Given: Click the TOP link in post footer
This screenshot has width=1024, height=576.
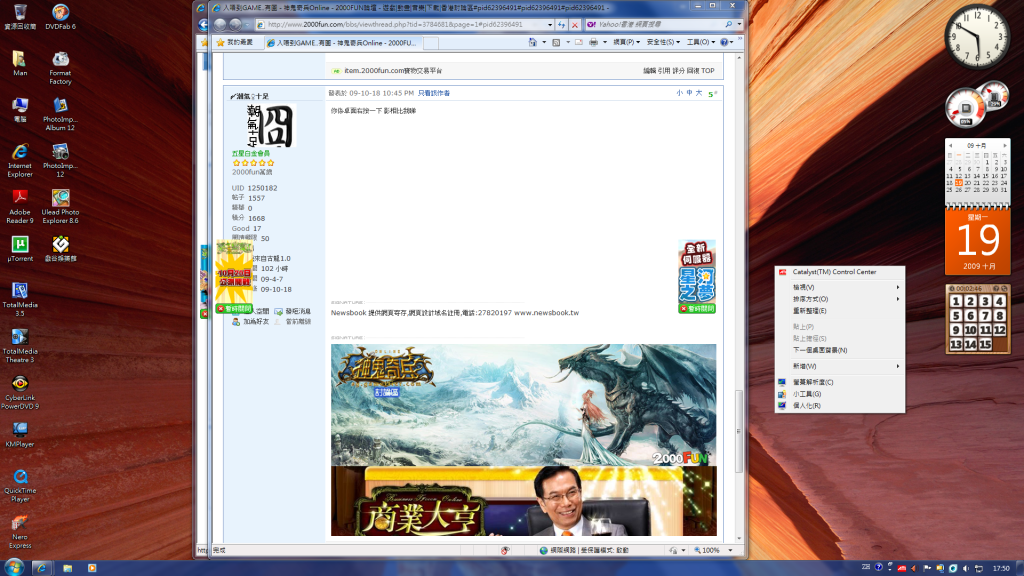Looking at the screenshot, I should [707, 71].
